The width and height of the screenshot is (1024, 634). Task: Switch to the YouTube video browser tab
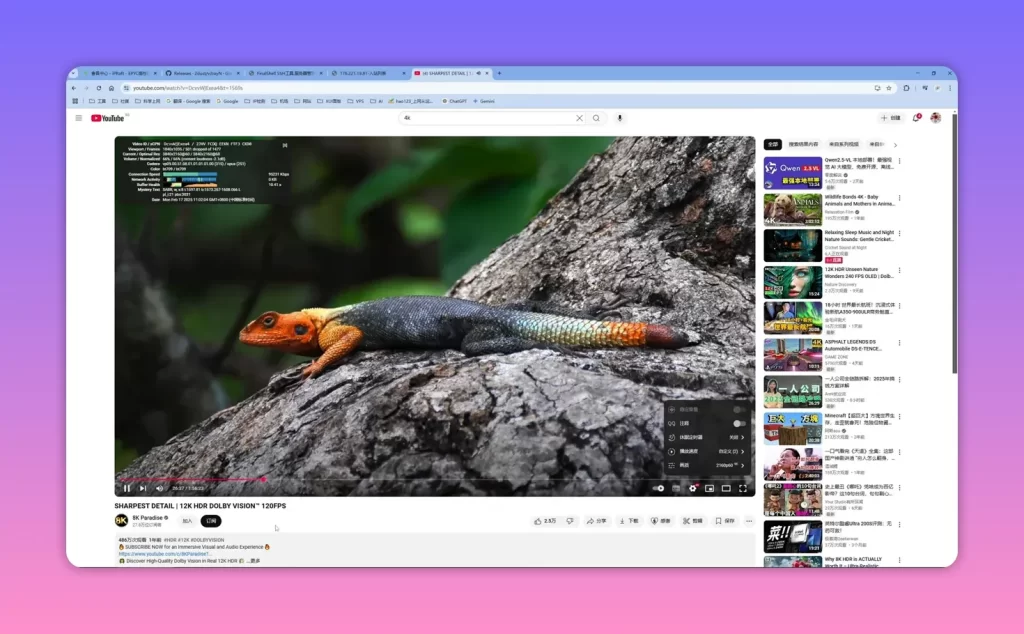(451, 73)
